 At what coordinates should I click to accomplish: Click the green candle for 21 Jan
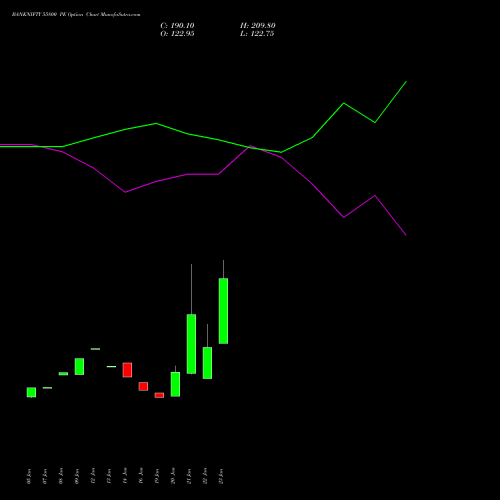pyautogui.click(x=191, y=344)
